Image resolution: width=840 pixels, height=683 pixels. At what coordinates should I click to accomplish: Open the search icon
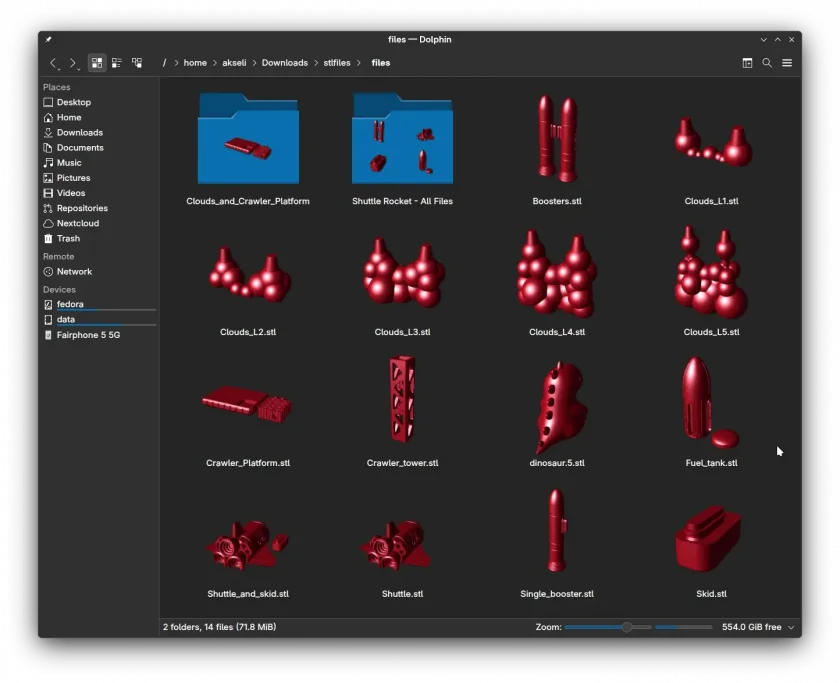pyautogui.click(x=767, y=63)
